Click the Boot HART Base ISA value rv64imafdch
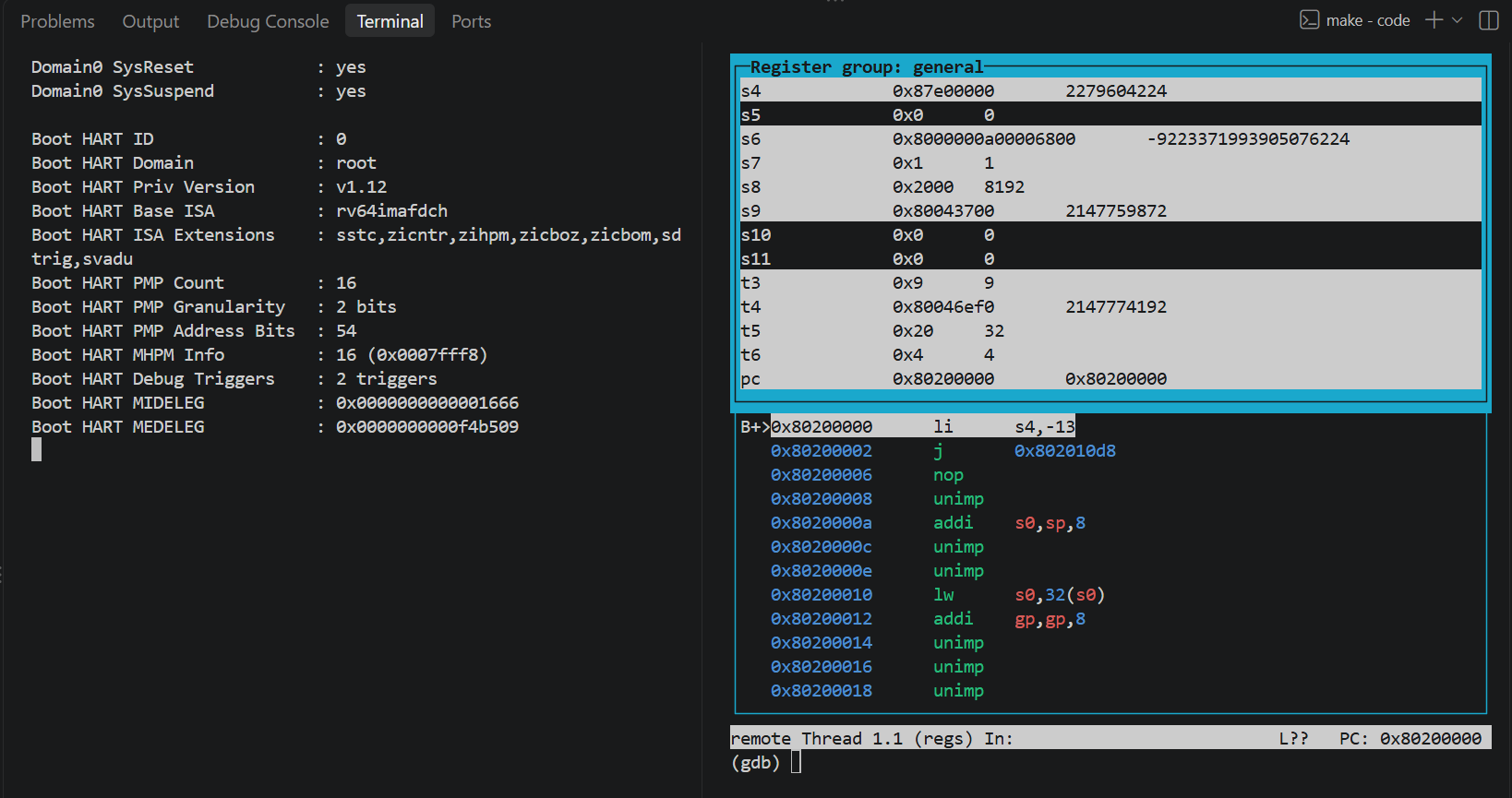 coord(391,210)
